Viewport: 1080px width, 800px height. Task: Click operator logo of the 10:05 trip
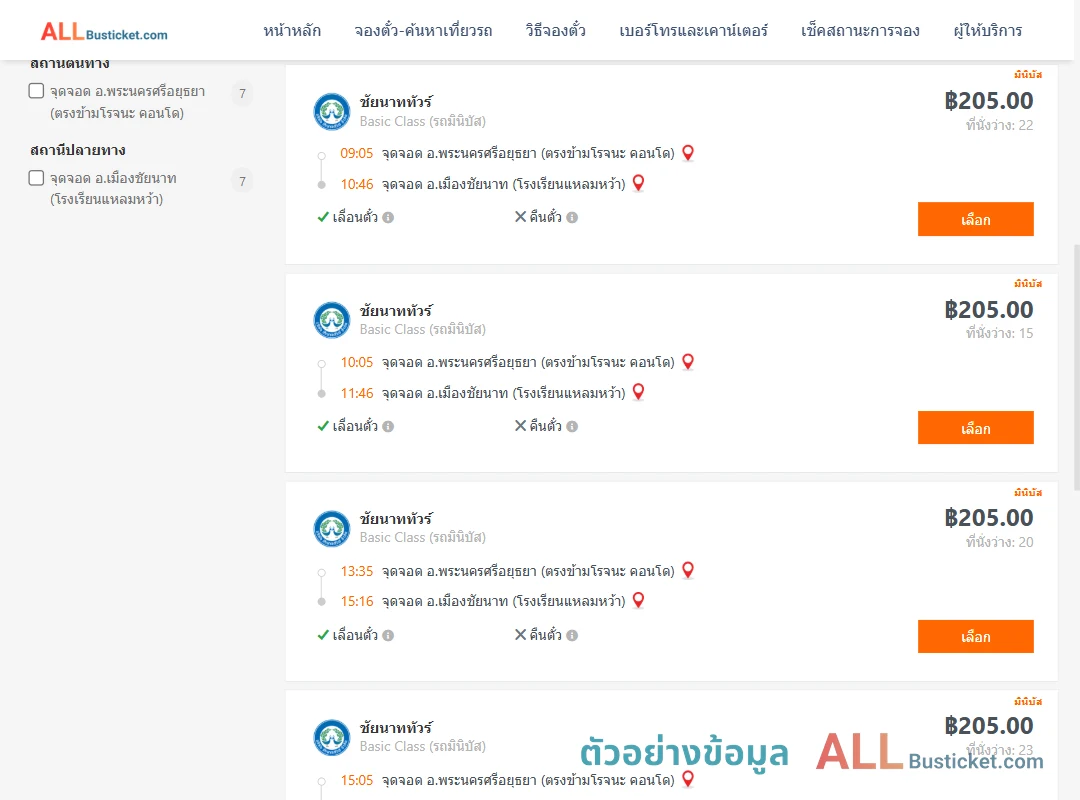[332, 320]
